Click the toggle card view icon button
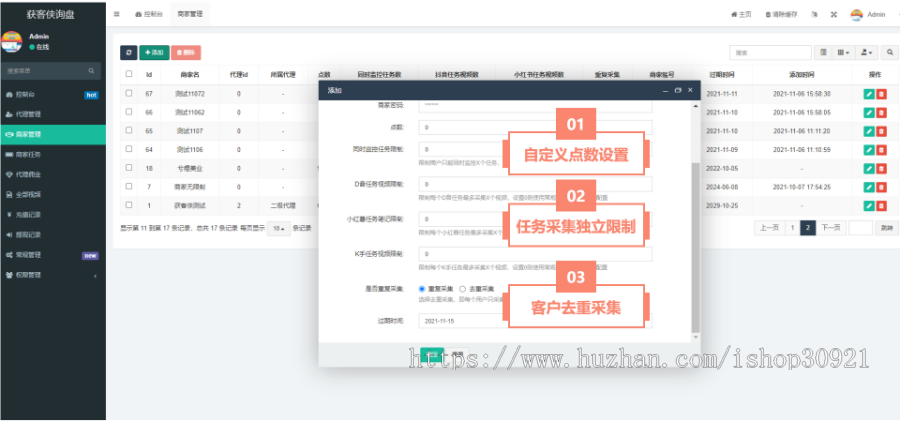The height and width of the screenshot is (422, 900). (x=823, y=52)
